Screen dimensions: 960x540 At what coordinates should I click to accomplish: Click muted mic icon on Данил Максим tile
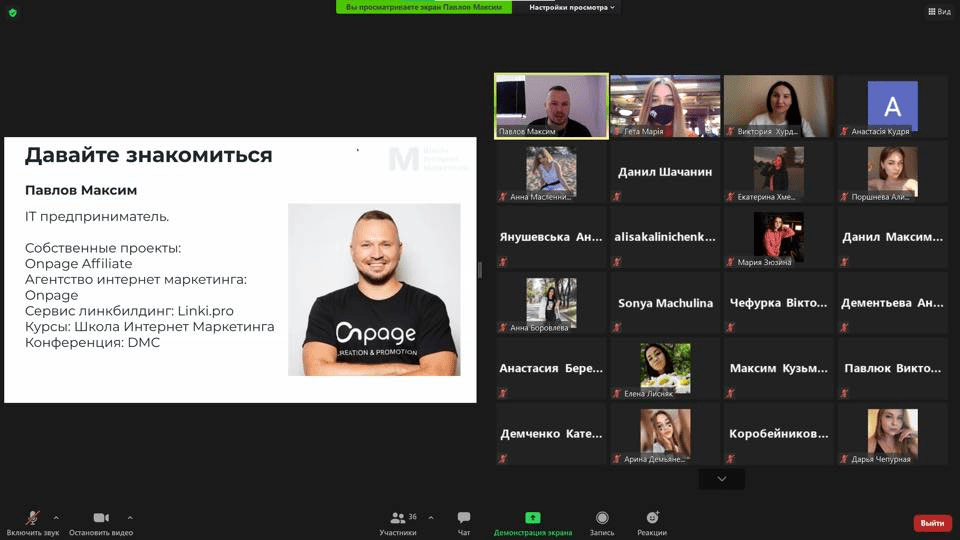click(844, 262)
